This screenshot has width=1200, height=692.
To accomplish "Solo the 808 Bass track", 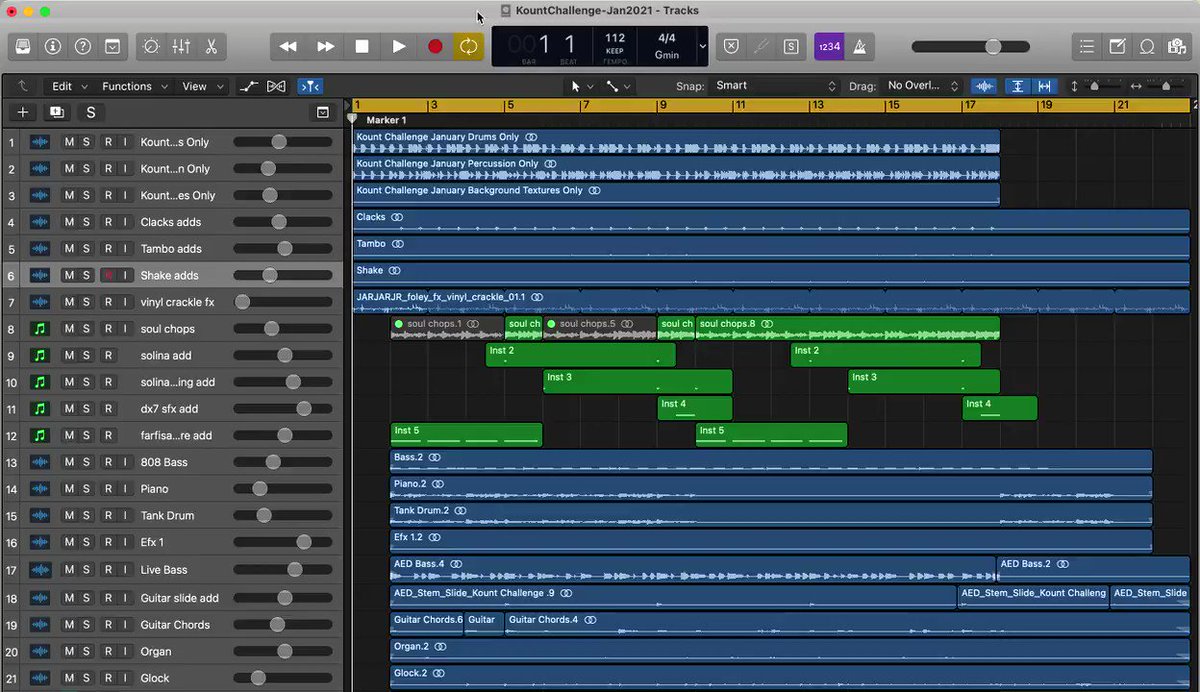I will pos(86,462).
